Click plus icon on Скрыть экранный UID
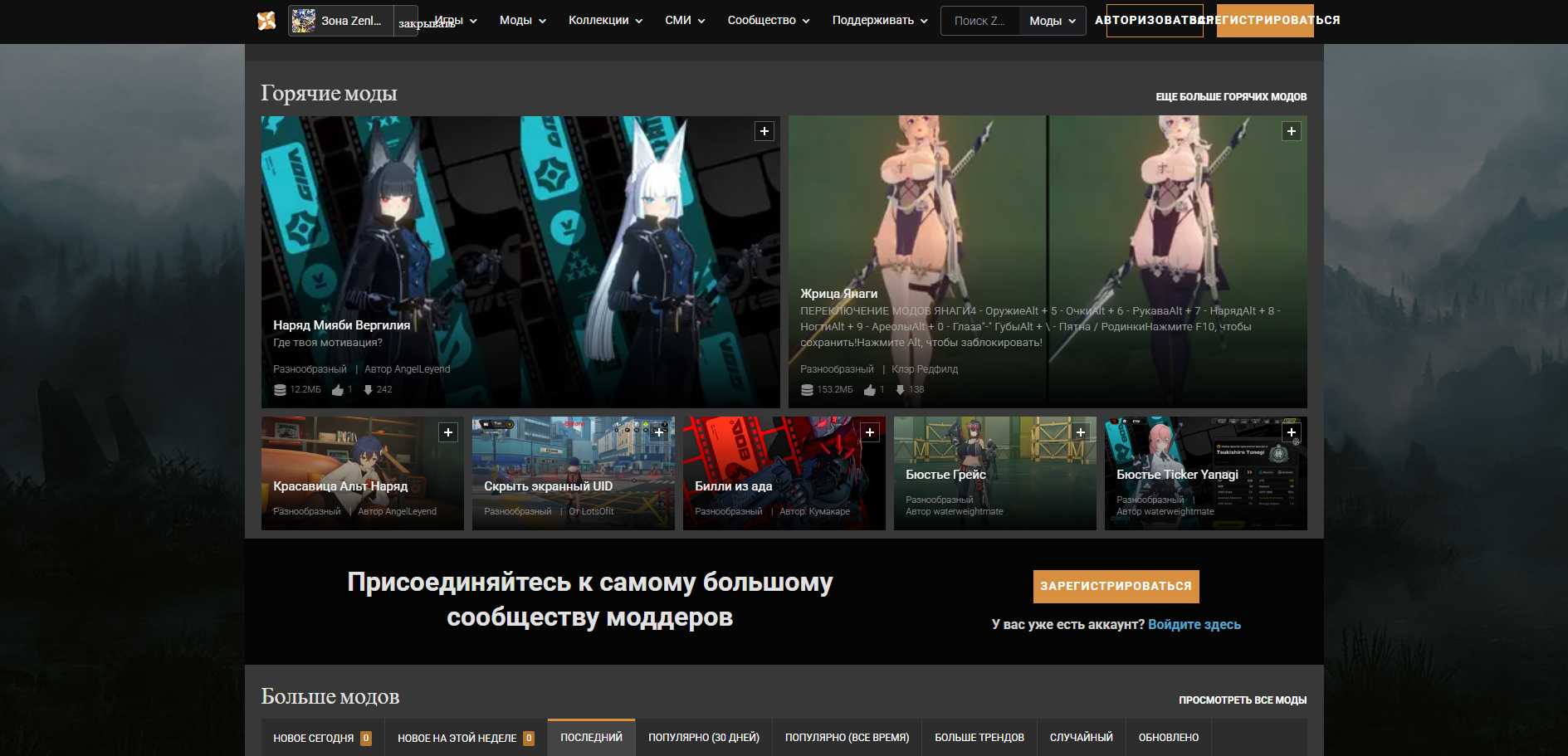This screenshot has height=756, width=1568. pyautogui.click(x=659, y=432)
